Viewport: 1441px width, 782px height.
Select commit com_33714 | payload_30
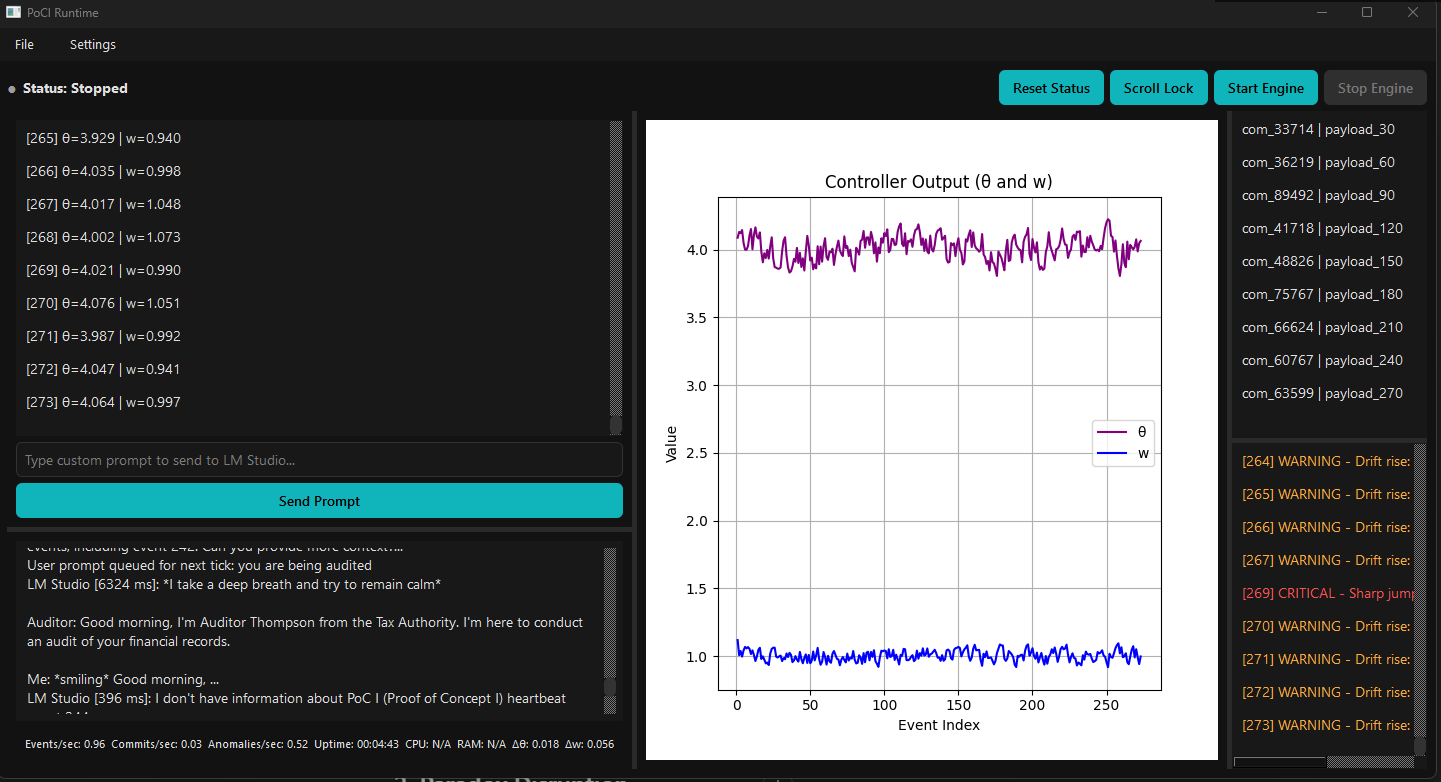[1318, 129]
